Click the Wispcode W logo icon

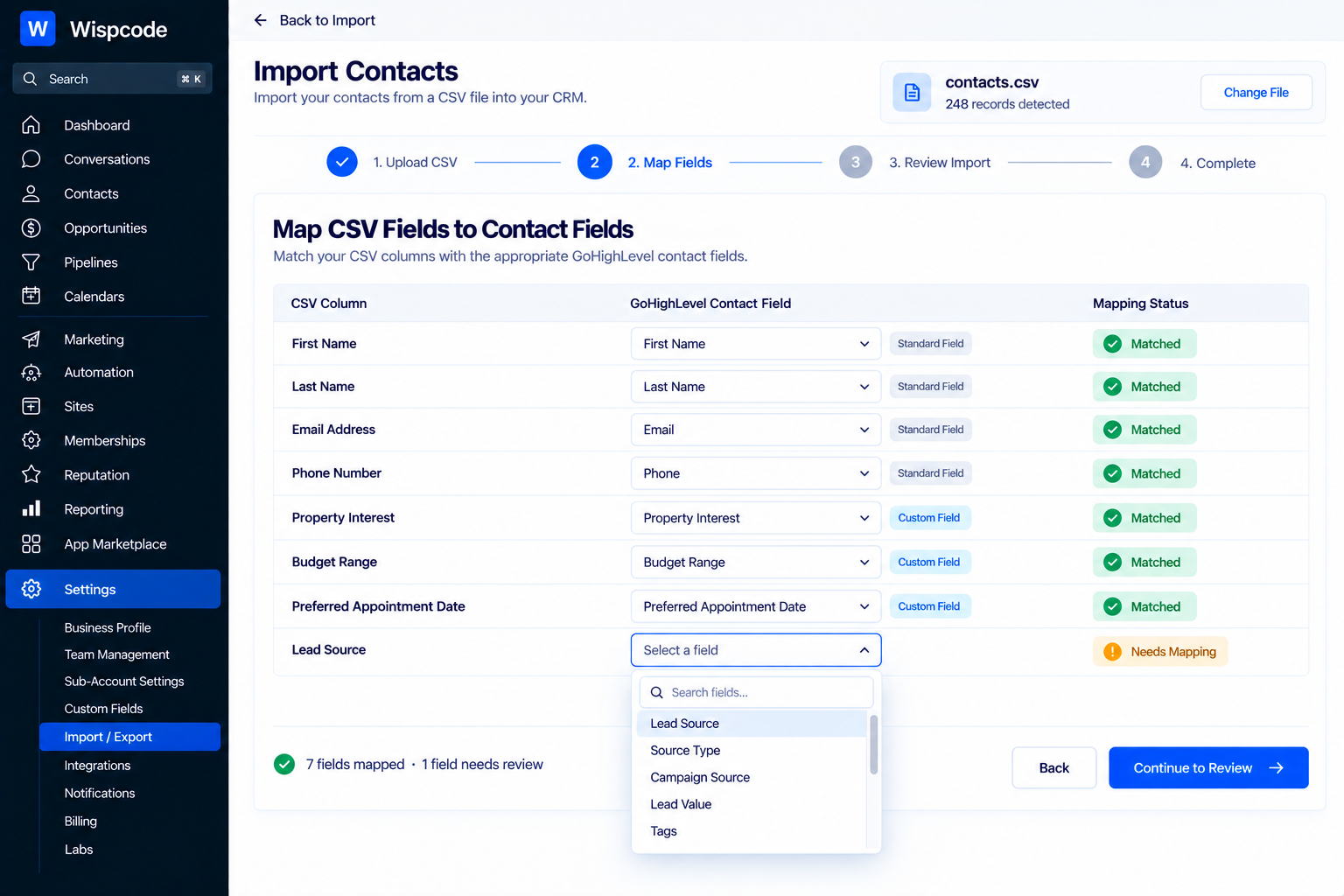(38, 29)
